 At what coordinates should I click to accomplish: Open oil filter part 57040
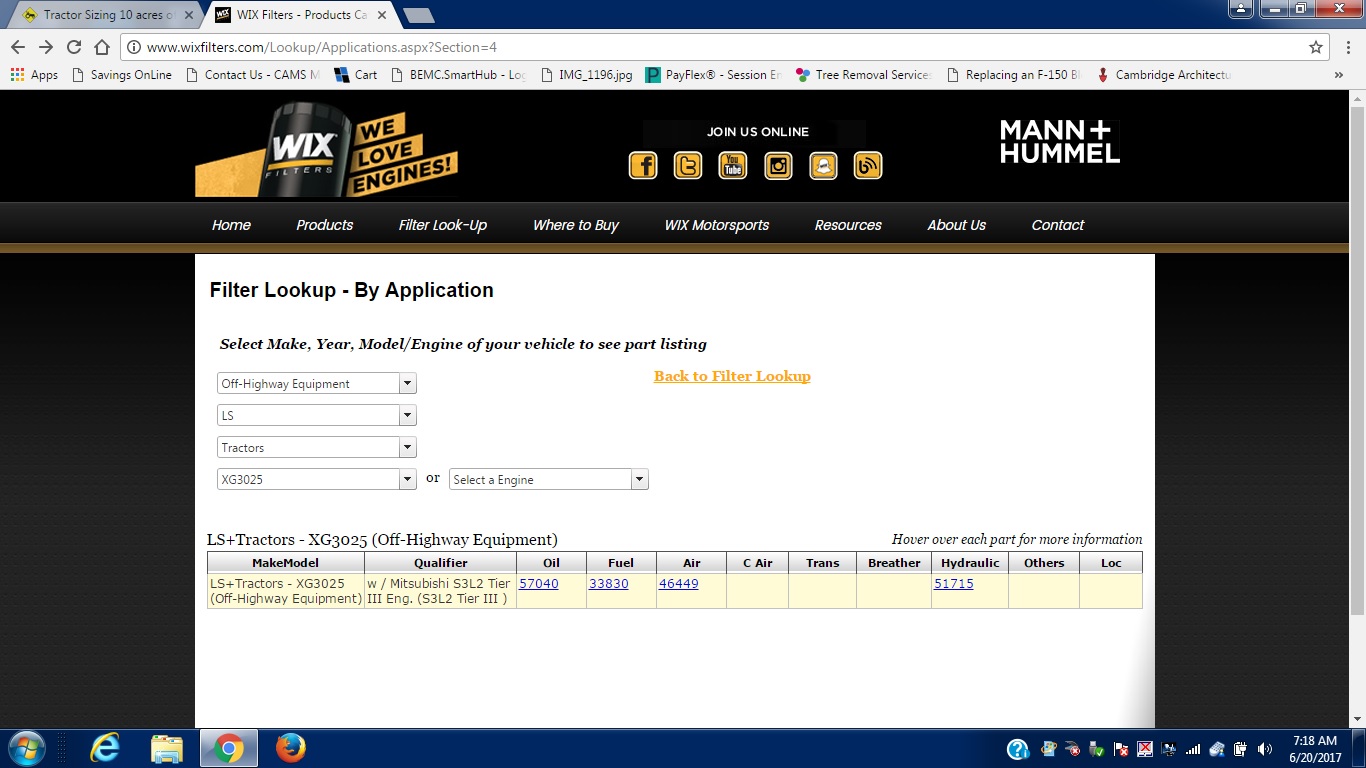(539, 584)
